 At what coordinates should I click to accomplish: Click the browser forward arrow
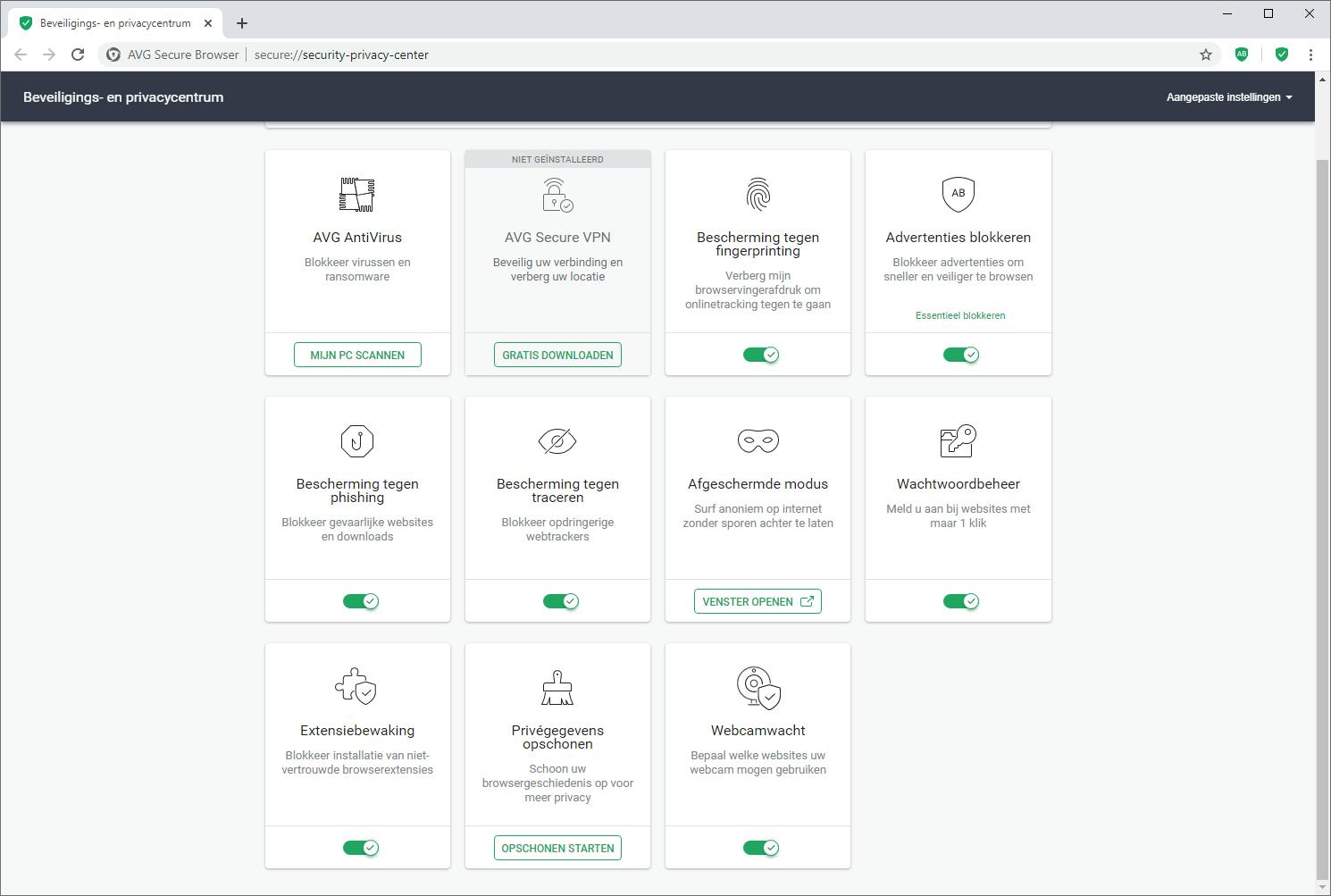(x=49, y=54)
